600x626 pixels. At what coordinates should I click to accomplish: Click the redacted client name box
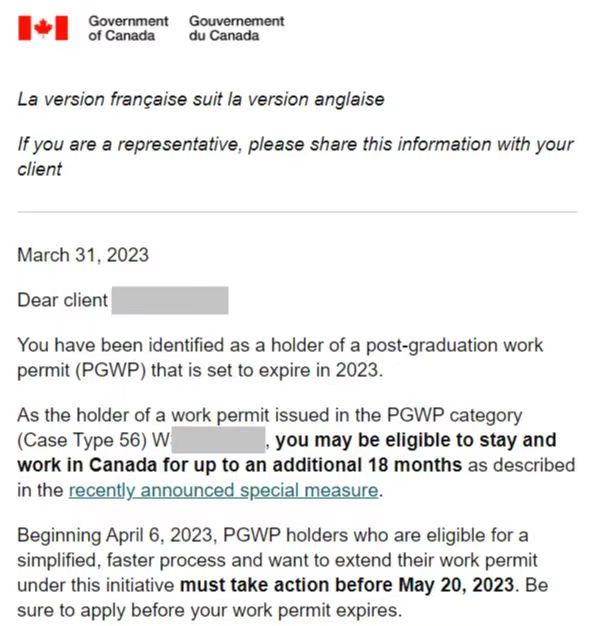point(170,300)
